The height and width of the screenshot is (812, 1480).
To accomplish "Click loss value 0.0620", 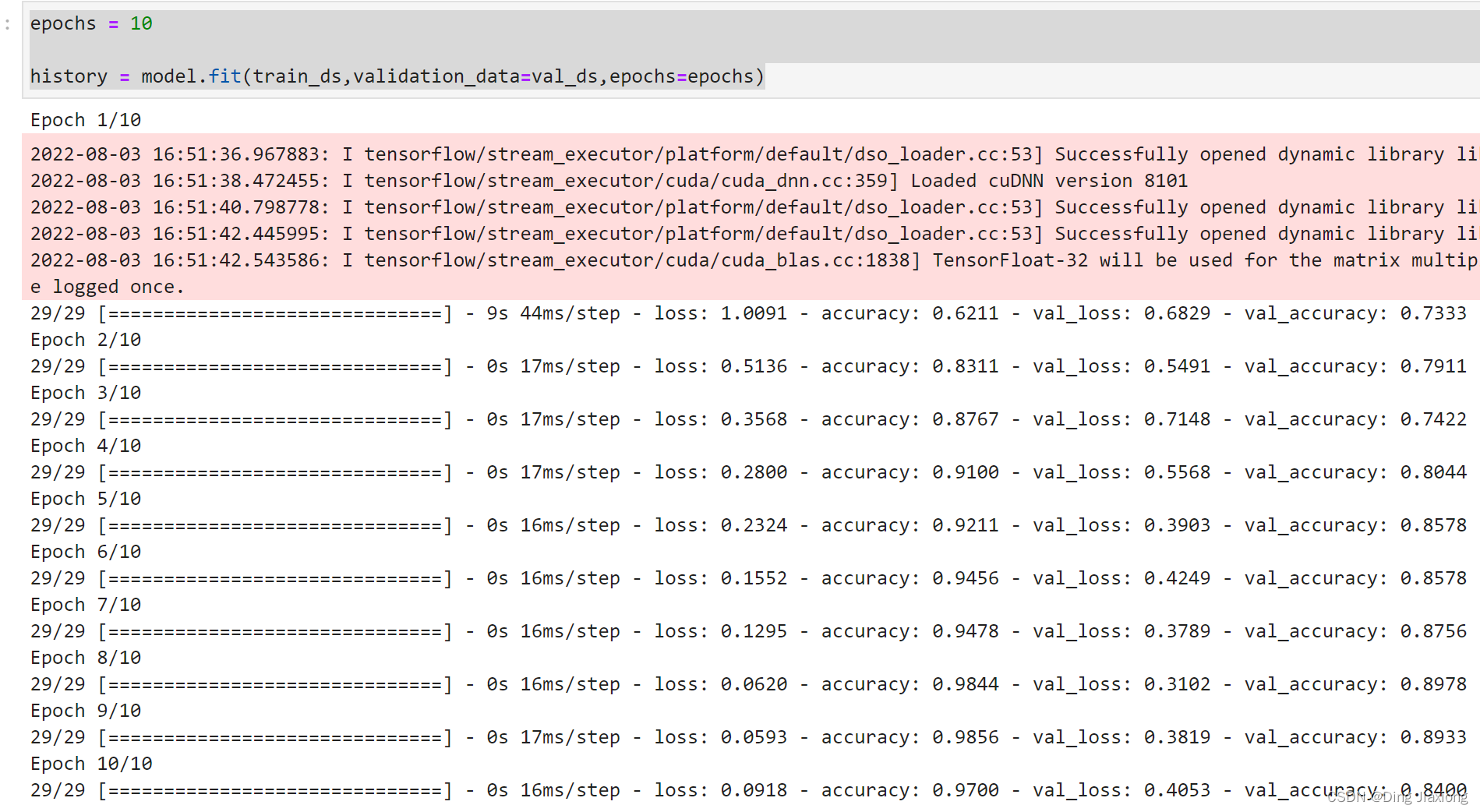I will [x=754, y=684].
